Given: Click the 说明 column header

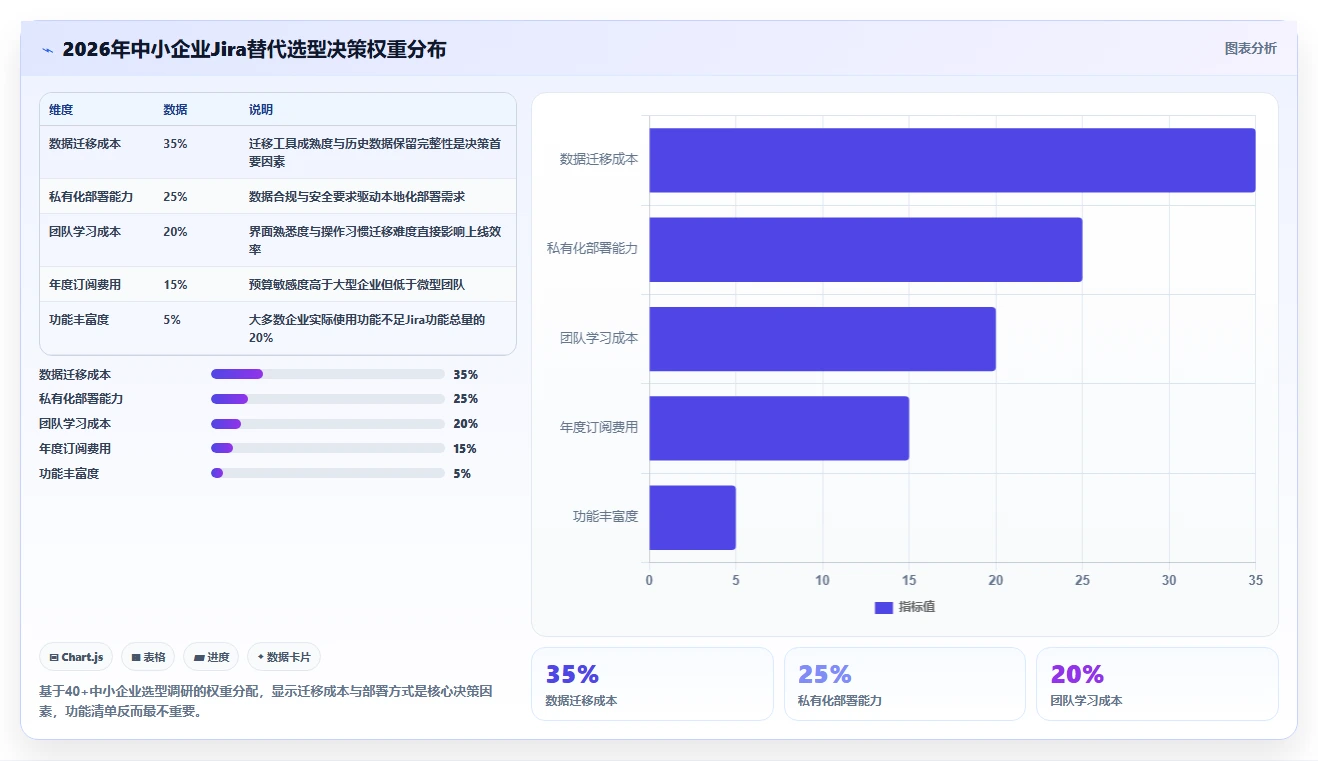Looking at the screenshot, I should [x=261, y=109].
